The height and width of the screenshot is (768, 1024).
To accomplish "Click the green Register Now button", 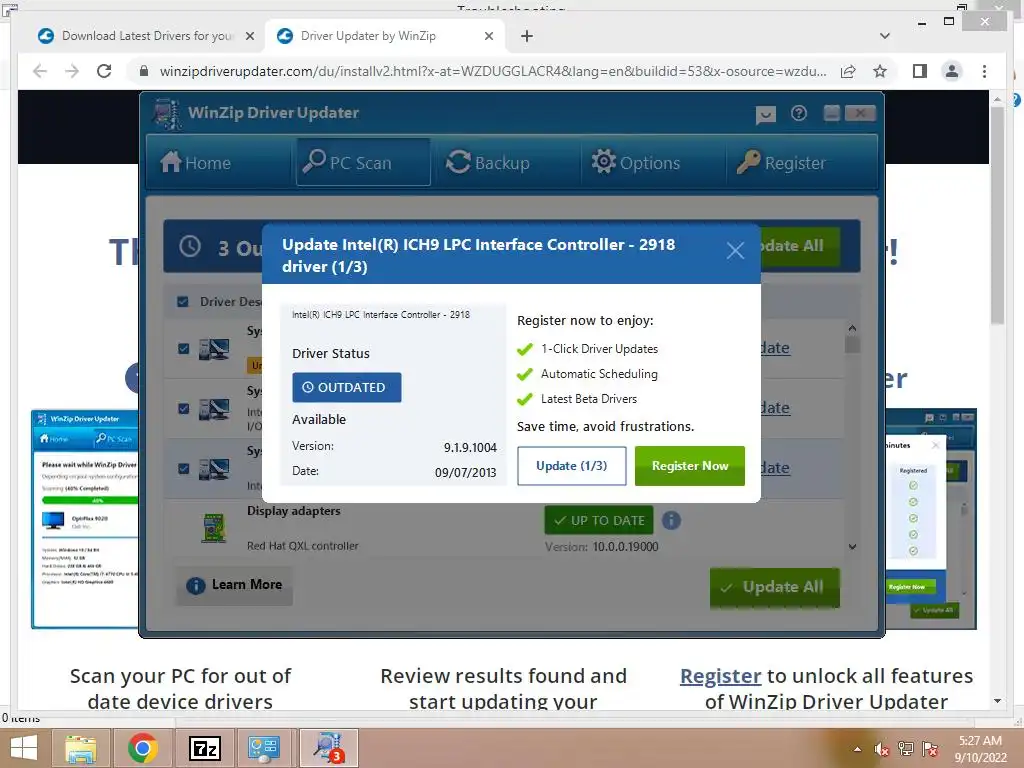I will 690,466.
